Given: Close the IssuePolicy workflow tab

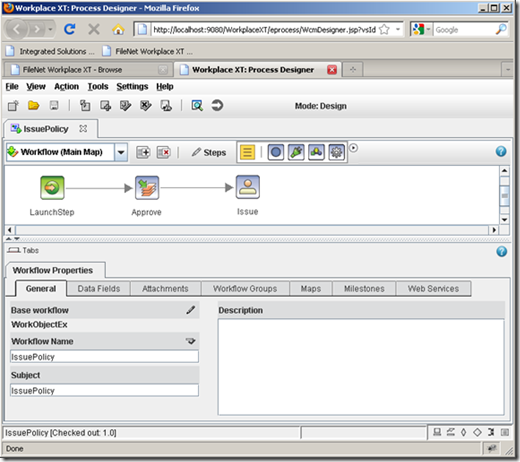Looking at the screenshot, I should click(83, 128).
